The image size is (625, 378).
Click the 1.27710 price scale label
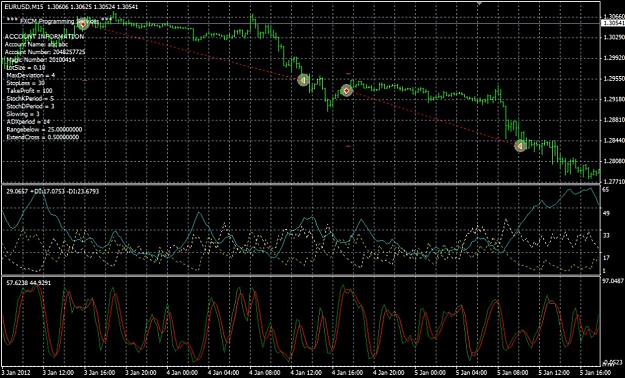[x=614, y=181]
